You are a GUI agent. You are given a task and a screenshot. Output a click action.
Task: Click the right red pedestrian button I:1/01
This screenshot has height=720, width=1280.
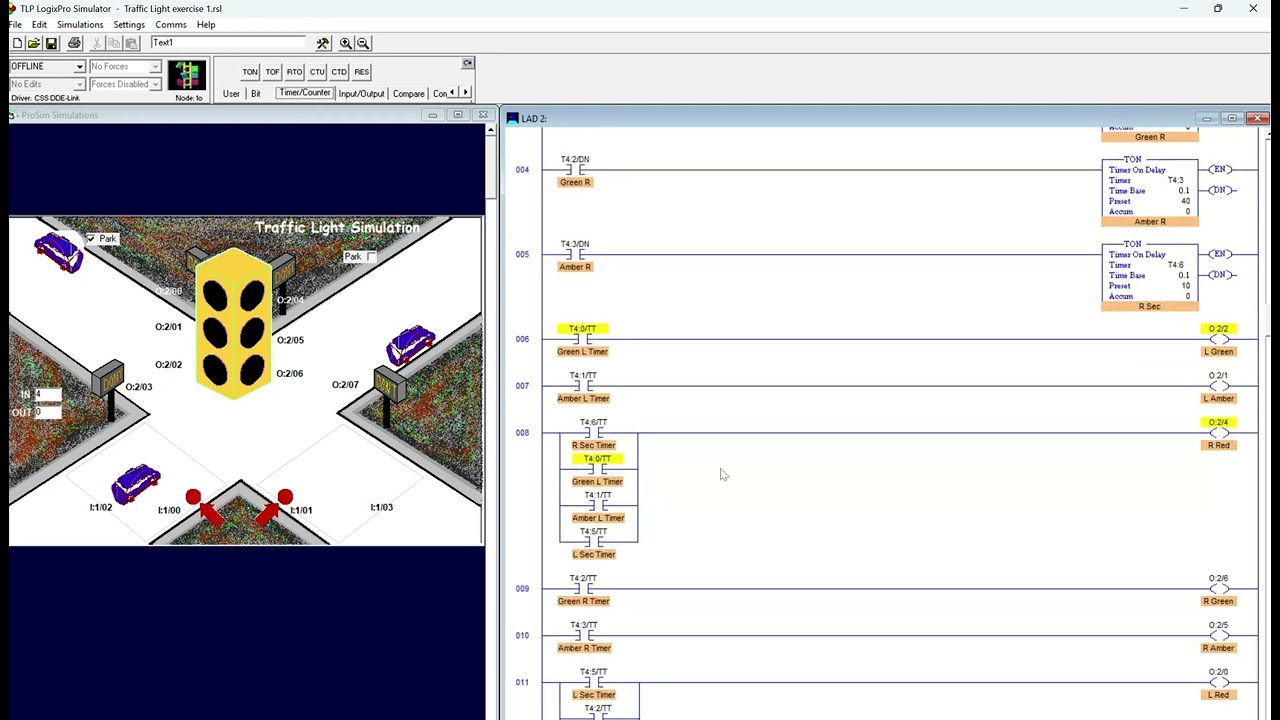pyautogui.click(x=285, y=497)
